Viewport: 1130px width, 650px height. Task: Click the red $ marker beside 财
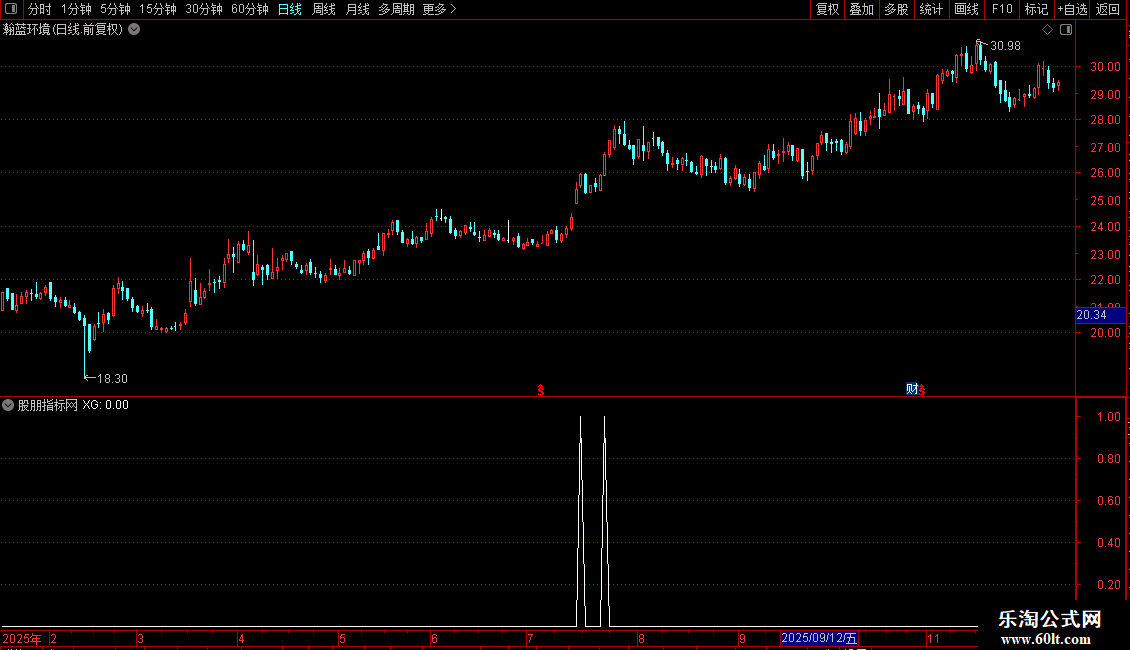922,390
